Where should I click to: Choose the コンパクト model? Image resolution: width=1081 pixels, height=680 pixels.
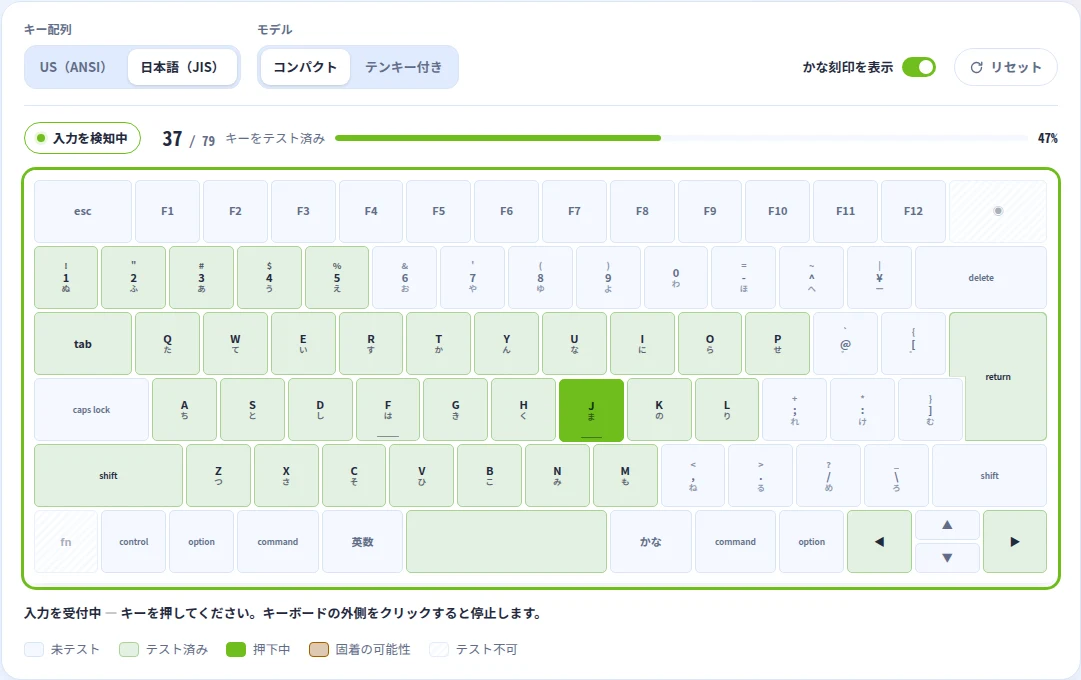point(305,67)
